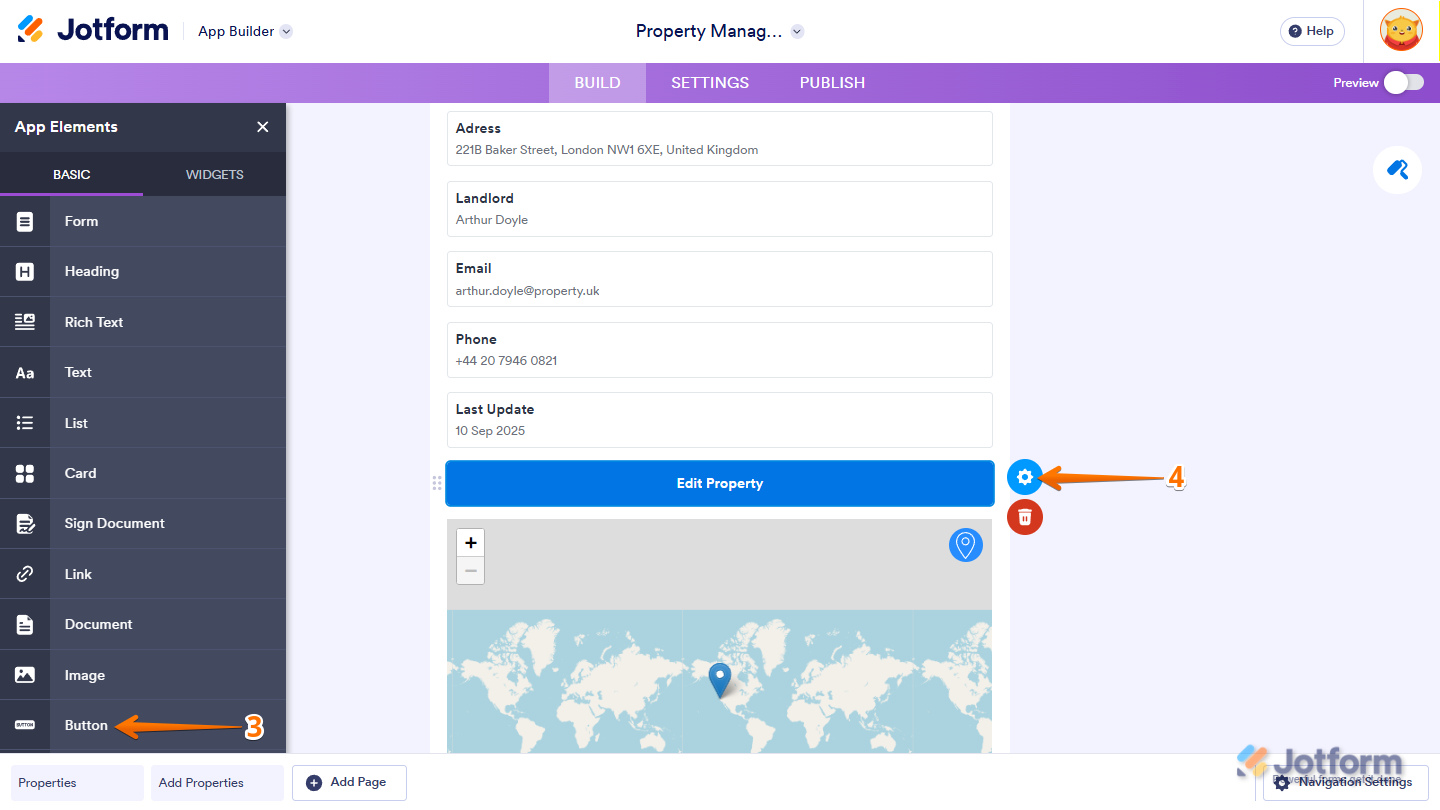
Task: Select the Form element icon
Action: (x=24, y=221)
